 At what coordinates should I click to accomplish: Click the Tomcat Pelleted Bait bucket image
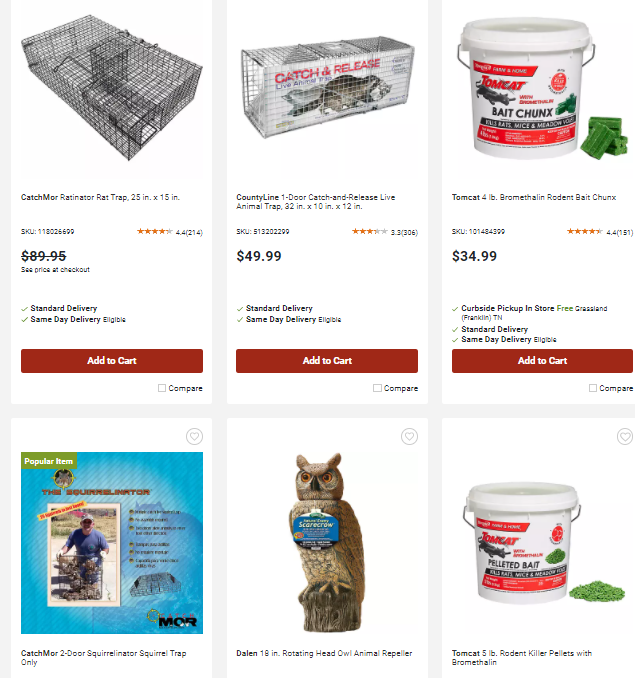(543, 543)
